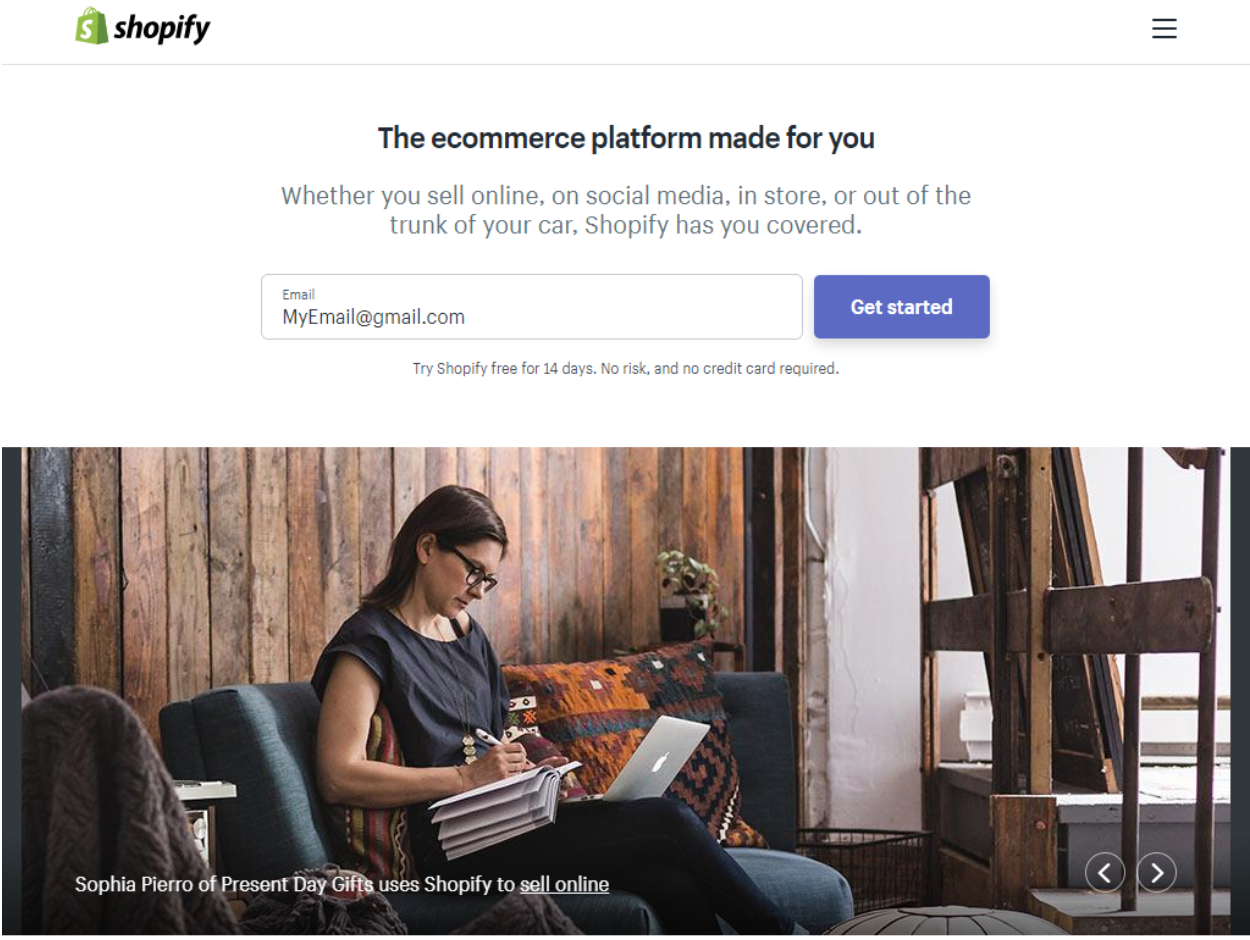Click the Sophia Pierro caption text
Image resolution: width=1250 pixels, height=940 pixels.
click(x=342, y=884)
